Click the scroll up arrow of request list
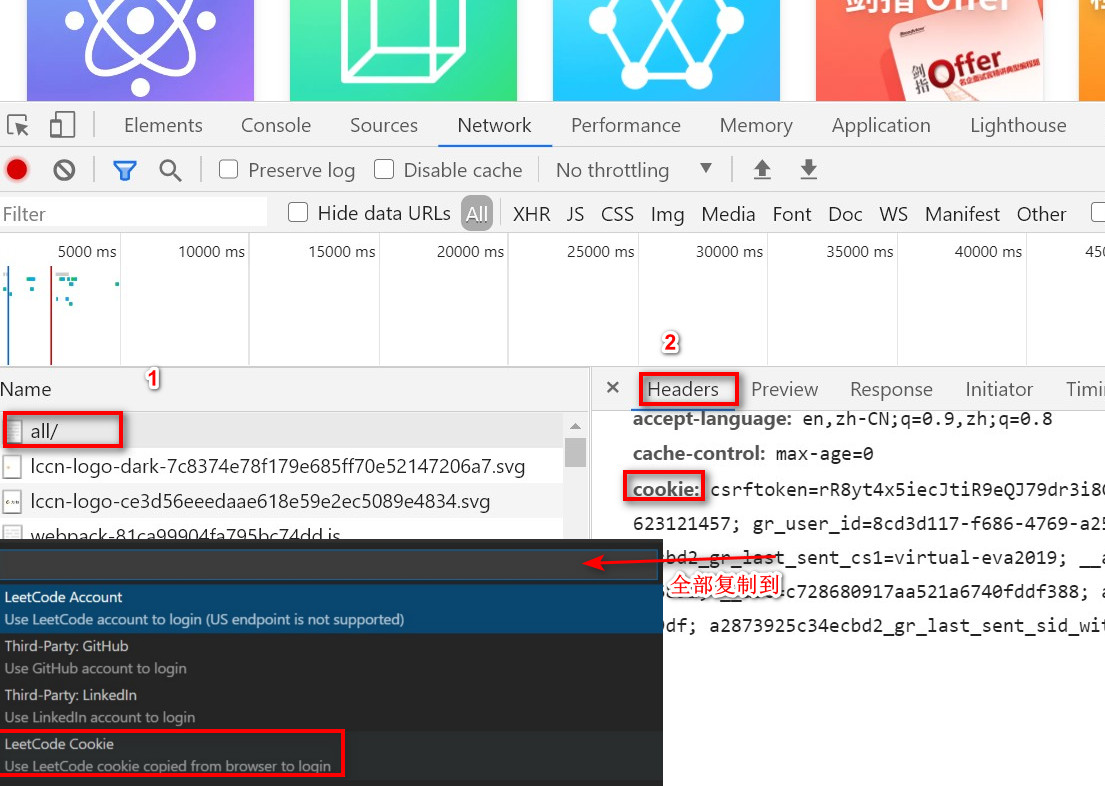 pos(576,426)
